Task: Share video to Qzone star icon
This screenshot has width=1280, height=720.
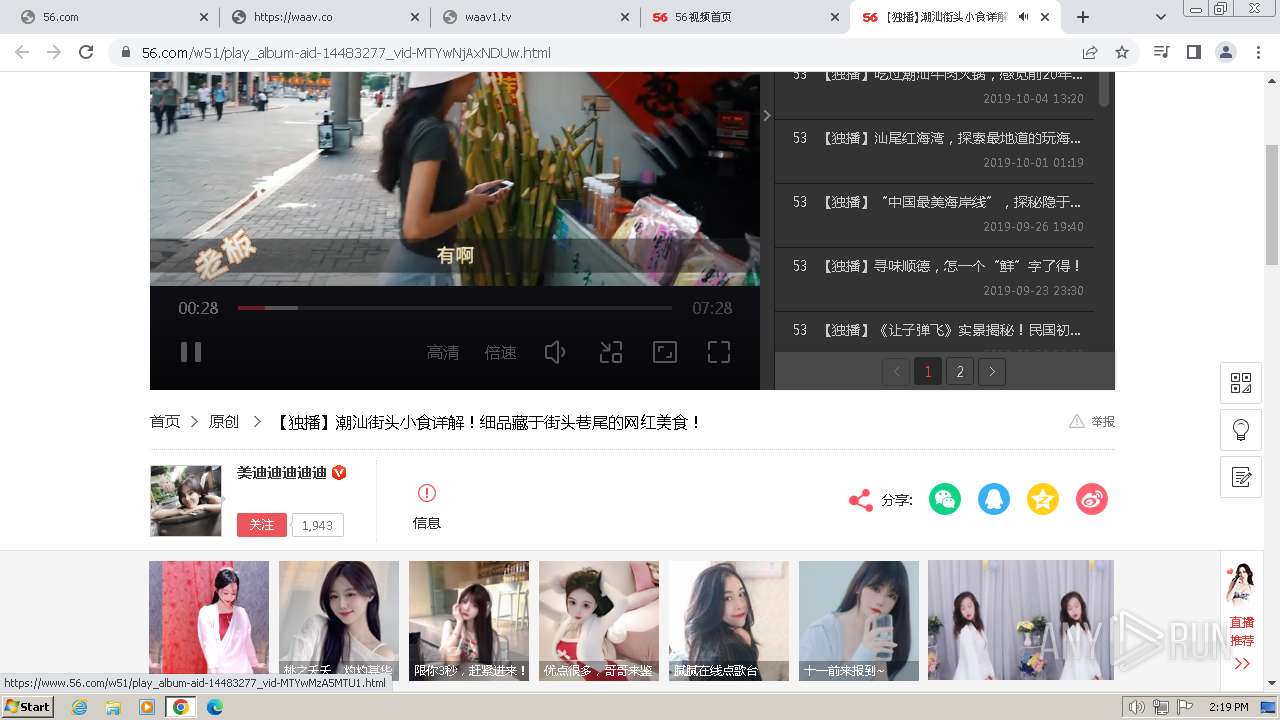Action: 1043,499
